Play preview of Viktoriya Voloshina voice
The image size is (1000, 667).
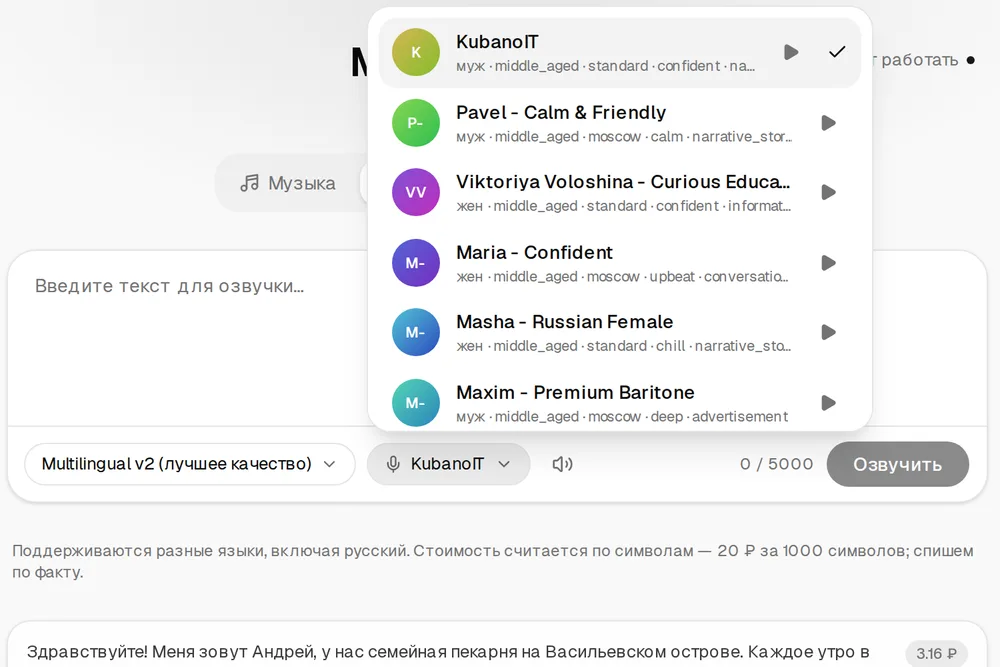[828, 193]
